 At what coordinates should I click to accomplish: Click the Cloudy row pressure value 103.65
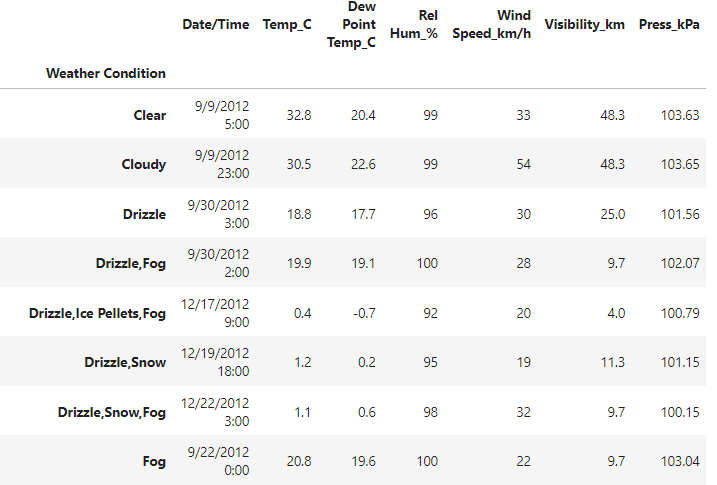(x=679, y=164)
